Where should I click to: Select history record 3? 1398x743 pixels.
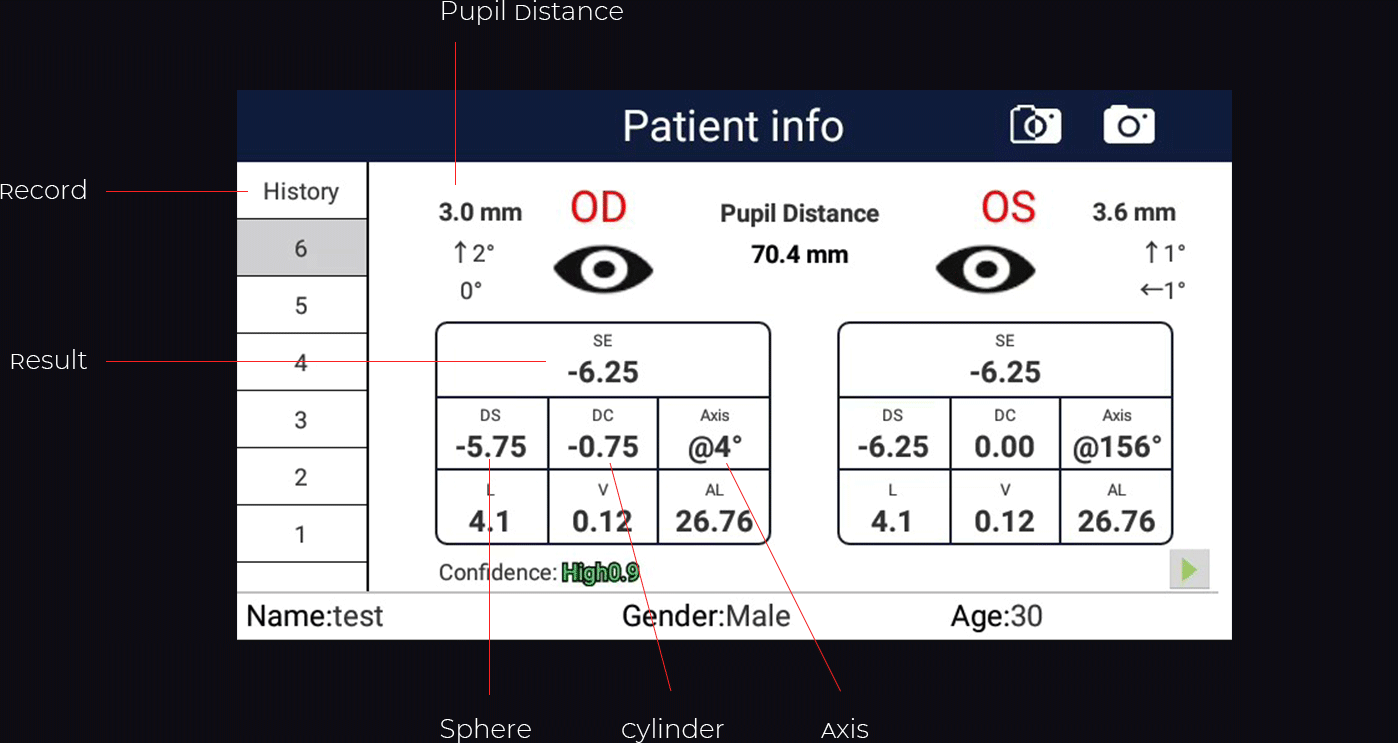coord(301,420)
